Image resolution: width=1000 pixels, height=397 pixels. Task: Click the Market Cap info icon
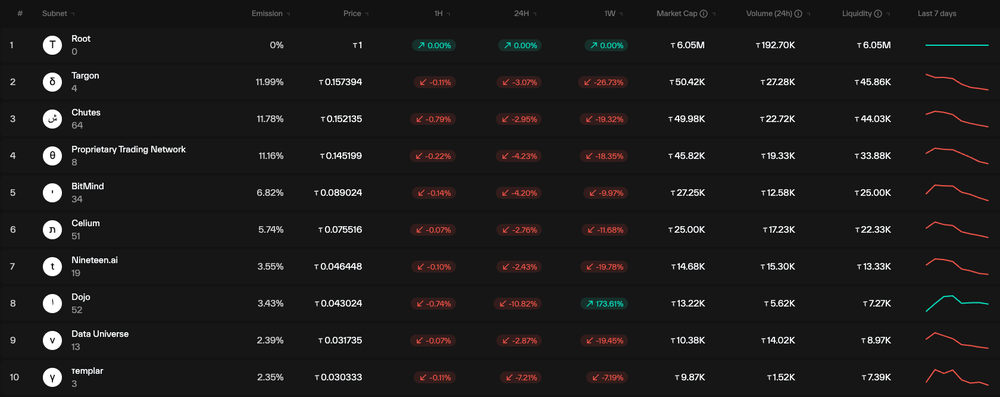point(703,13)
